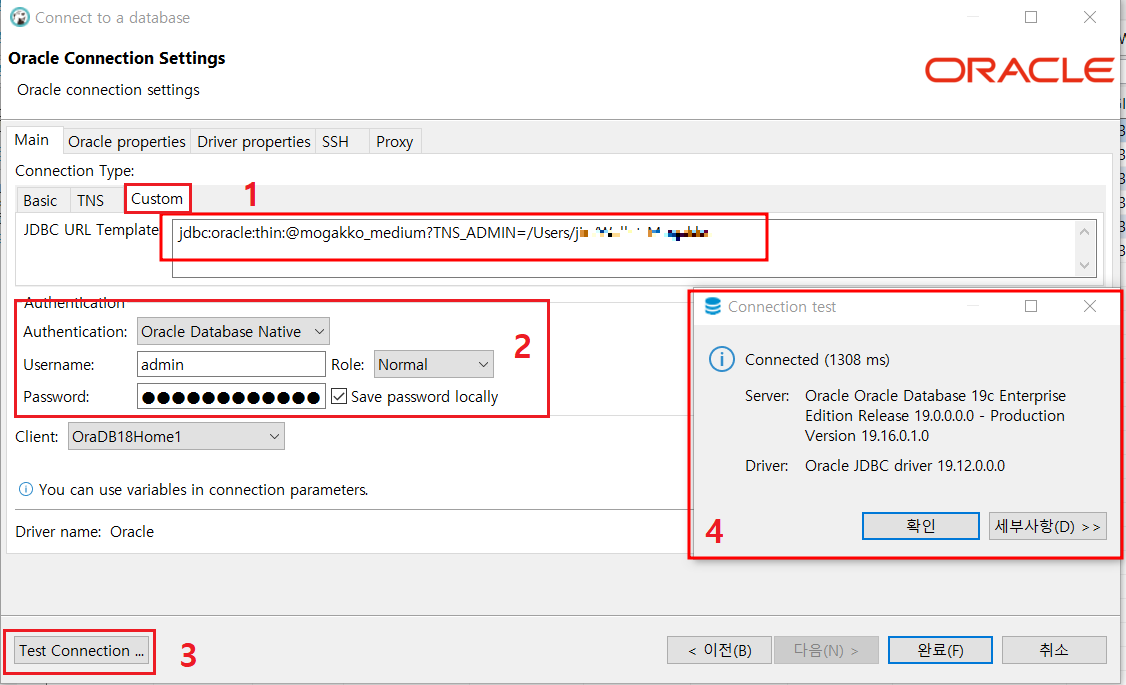Click the 취소 cancel button
The image size is (1126, 685).
click(x=1053, y=651)
